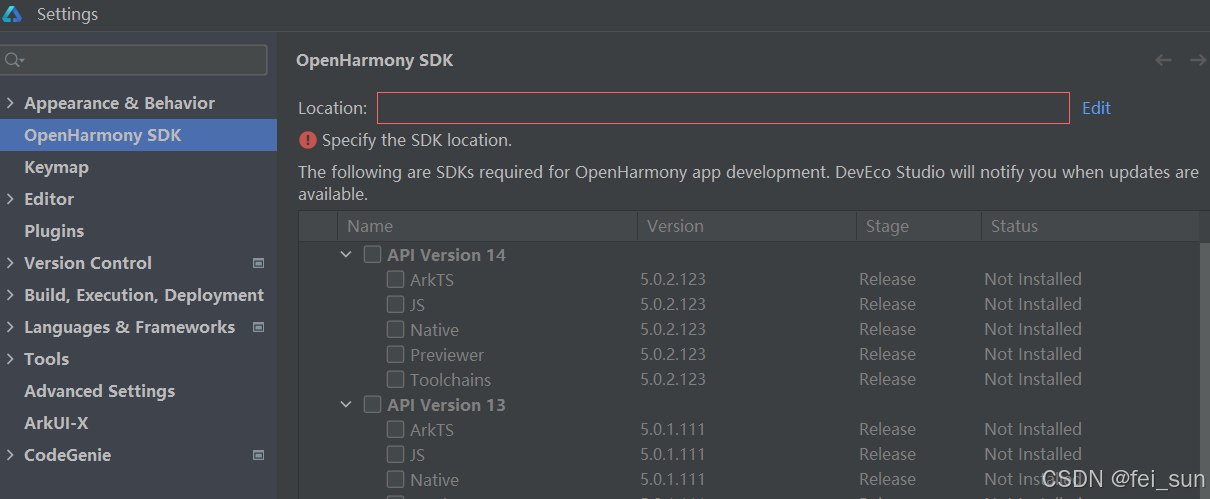The width and height of the screenshot is (1210, 499).
Task: Click the DevEco Studio logo icon
Action: click(13, 14)
